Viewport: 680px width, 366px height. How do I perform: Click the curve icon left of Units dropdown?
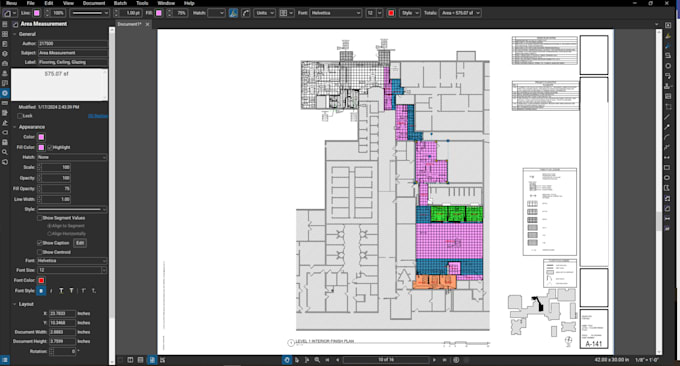coord(246,13)
